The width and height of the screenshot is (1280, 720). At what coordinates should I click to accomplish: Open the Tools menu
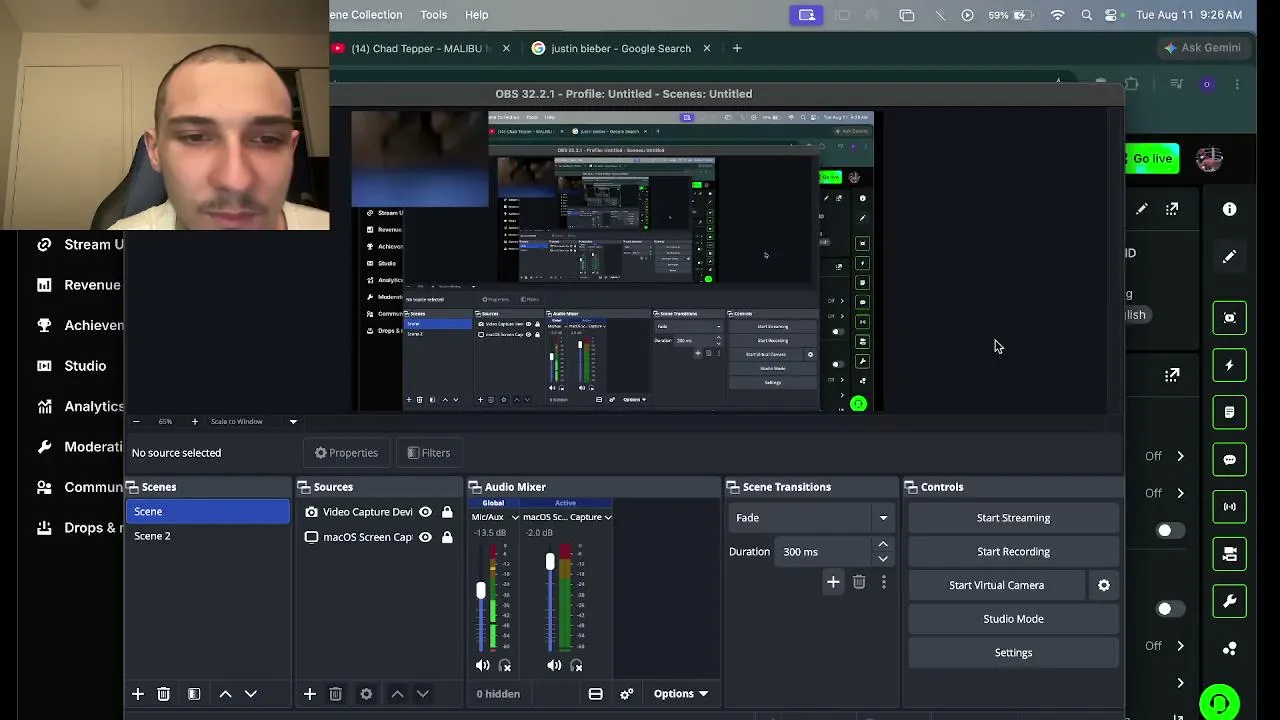434,15
